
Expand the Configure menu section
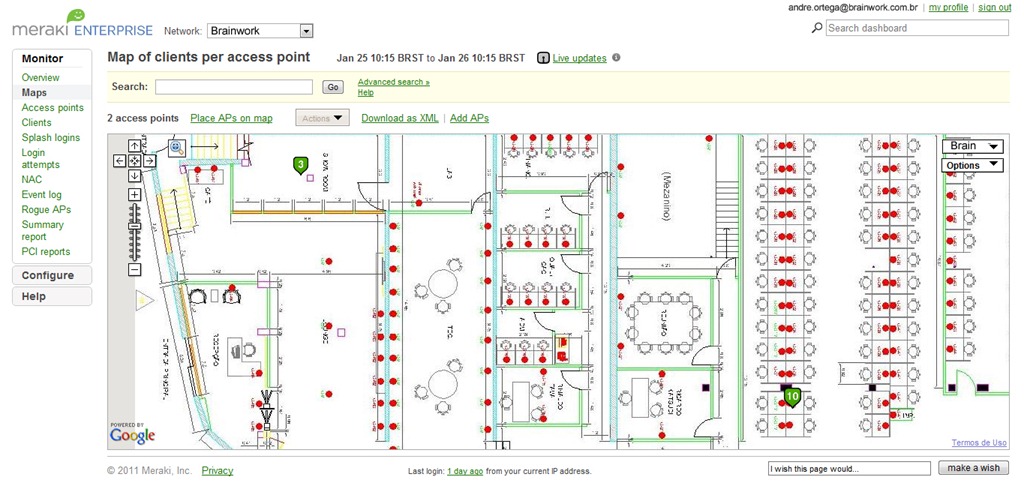52,276
